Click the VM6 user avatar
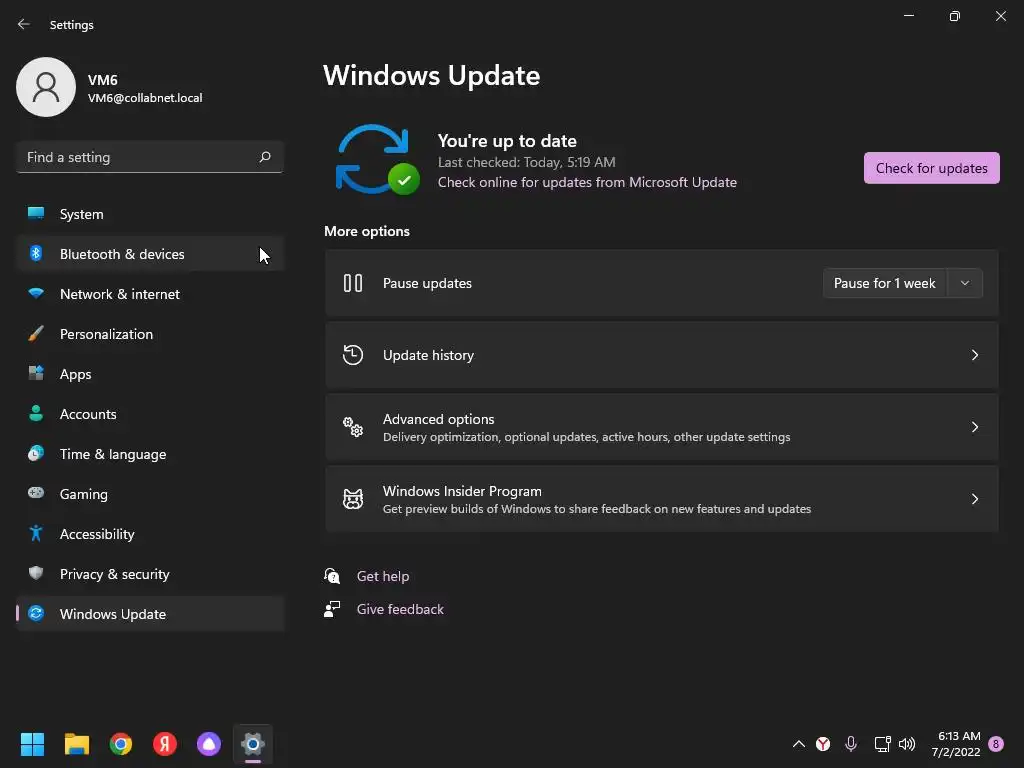 coord(46,87)
